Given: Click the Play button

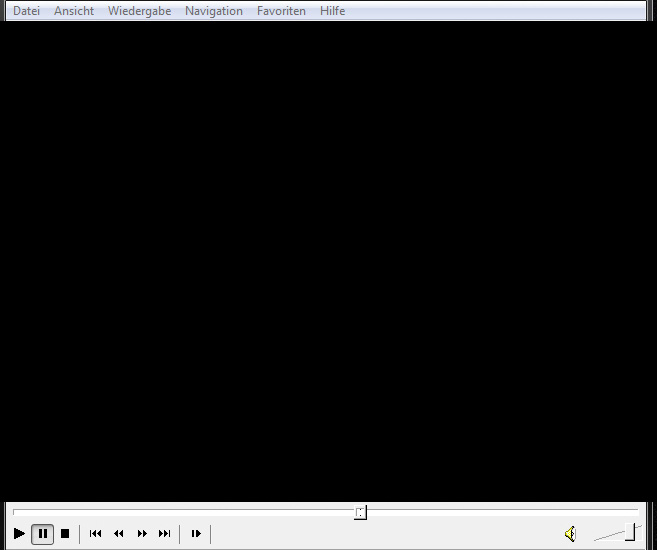Looking at the screenshot, I should [19, 534].
